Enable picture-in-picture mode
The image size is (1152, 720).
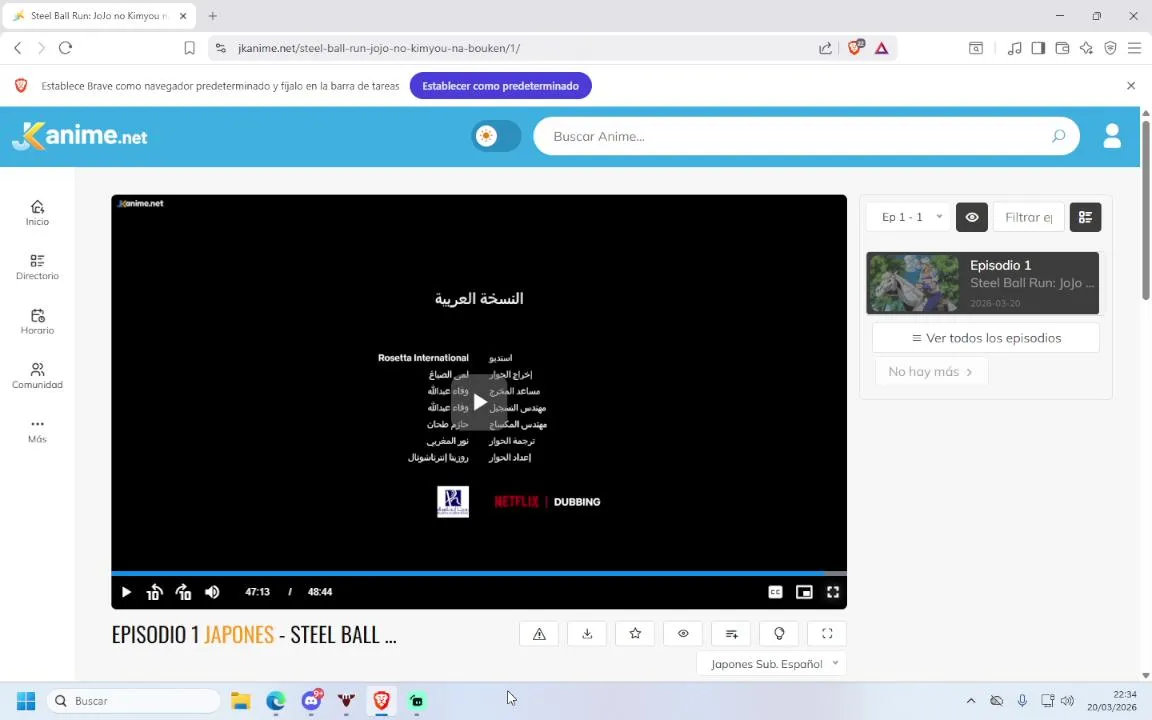click(804, 592)
